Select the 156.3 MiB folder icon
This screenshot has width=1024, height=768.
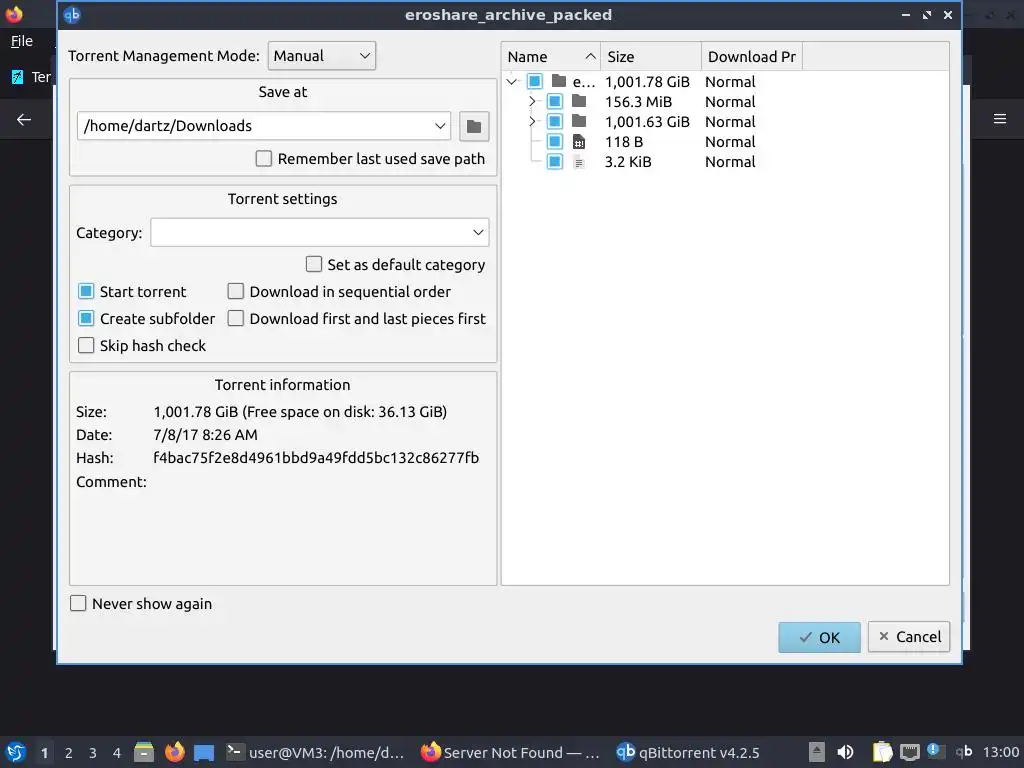579,101
